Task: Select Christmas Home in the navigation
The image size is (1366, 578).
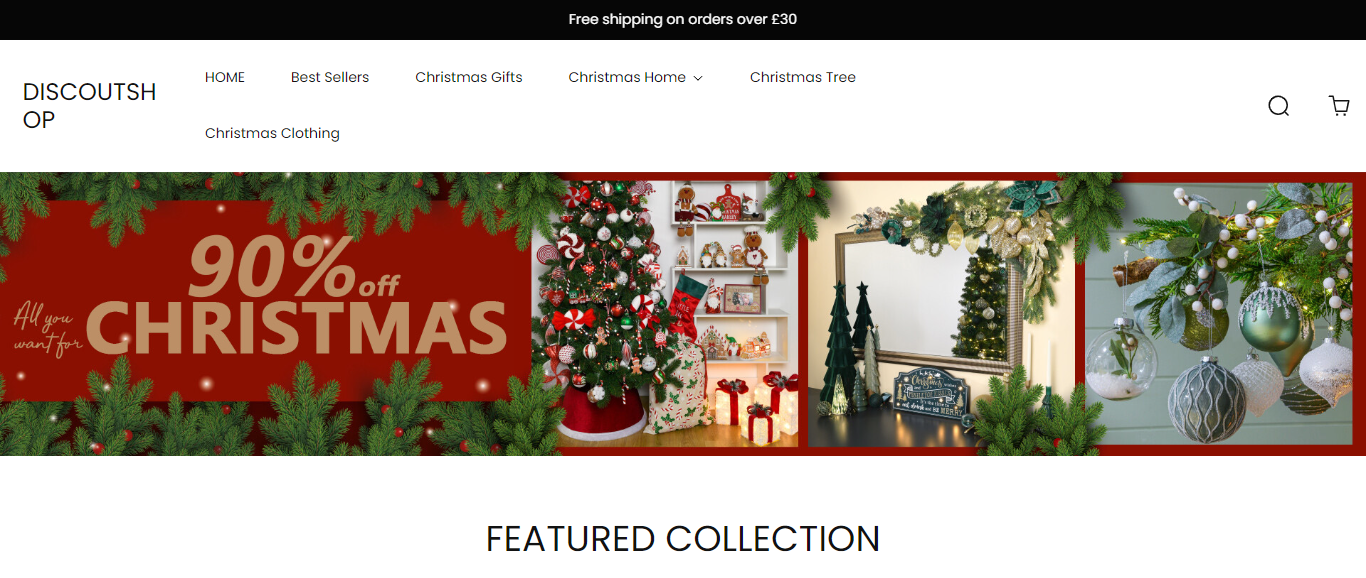Action: click(627, 77)
